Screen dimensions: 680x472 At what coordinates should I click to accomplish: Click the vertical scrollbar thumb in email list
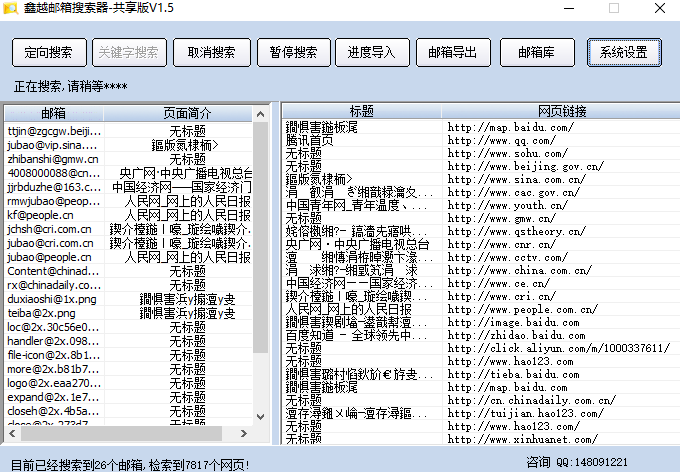(x=260, y=238)
